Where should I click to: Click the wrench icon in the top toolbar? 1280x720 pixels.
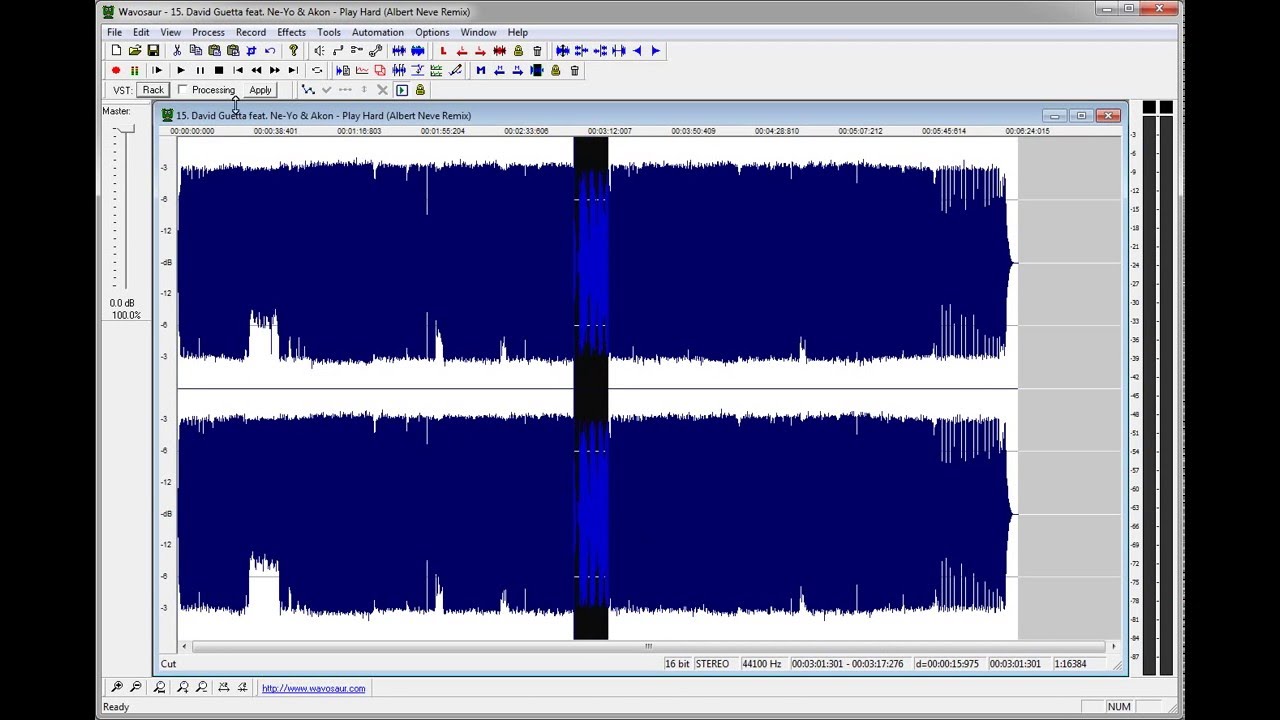pos(375,51)
